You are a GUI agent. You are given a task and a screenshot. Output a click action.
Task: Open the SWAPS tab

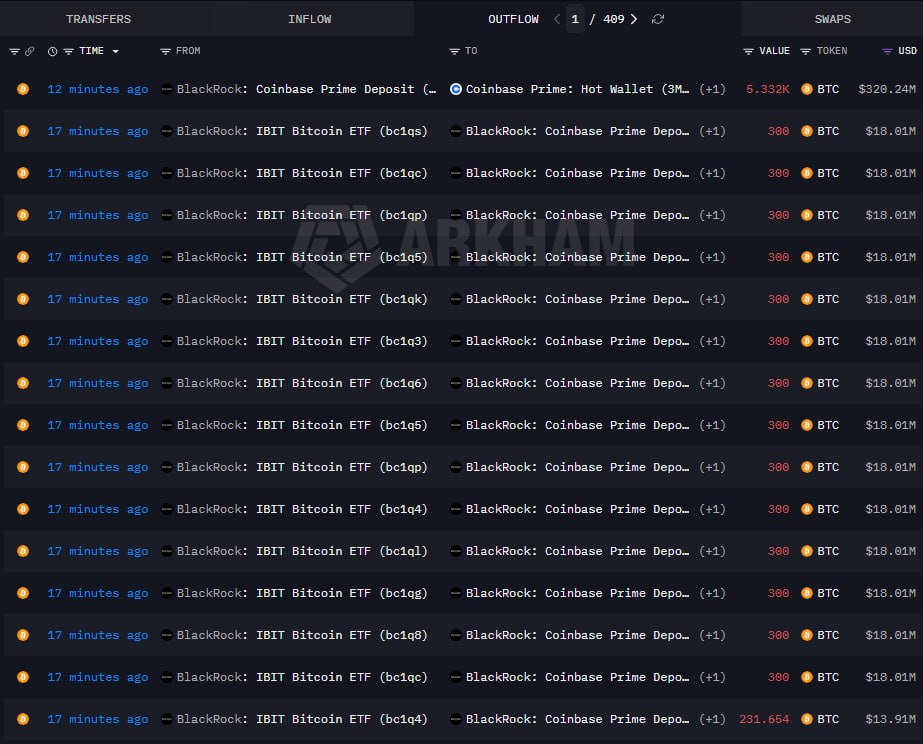832,19
